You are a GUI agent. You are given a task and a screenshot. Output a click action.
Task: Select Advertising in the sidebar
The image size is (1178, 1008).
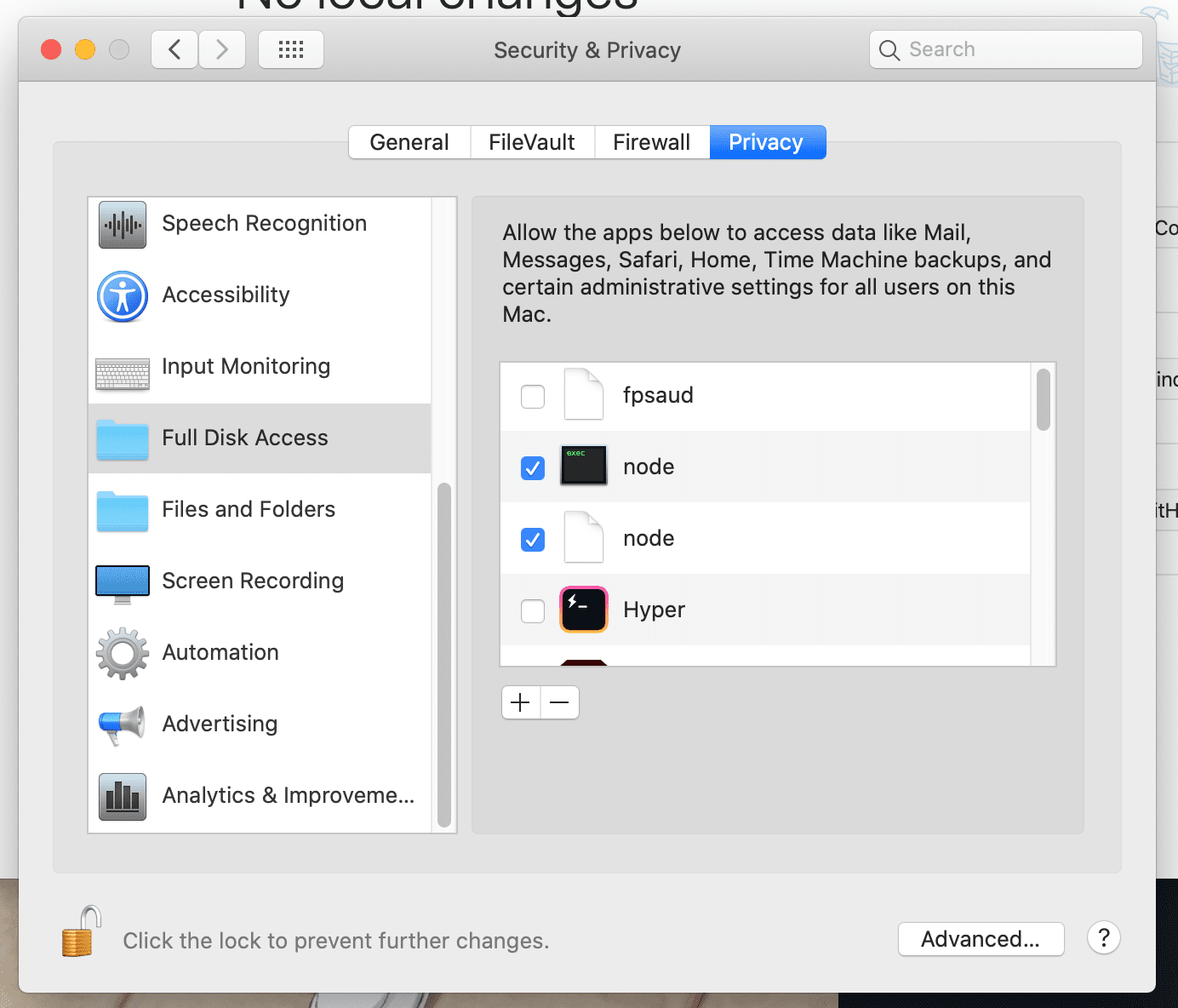260,724
